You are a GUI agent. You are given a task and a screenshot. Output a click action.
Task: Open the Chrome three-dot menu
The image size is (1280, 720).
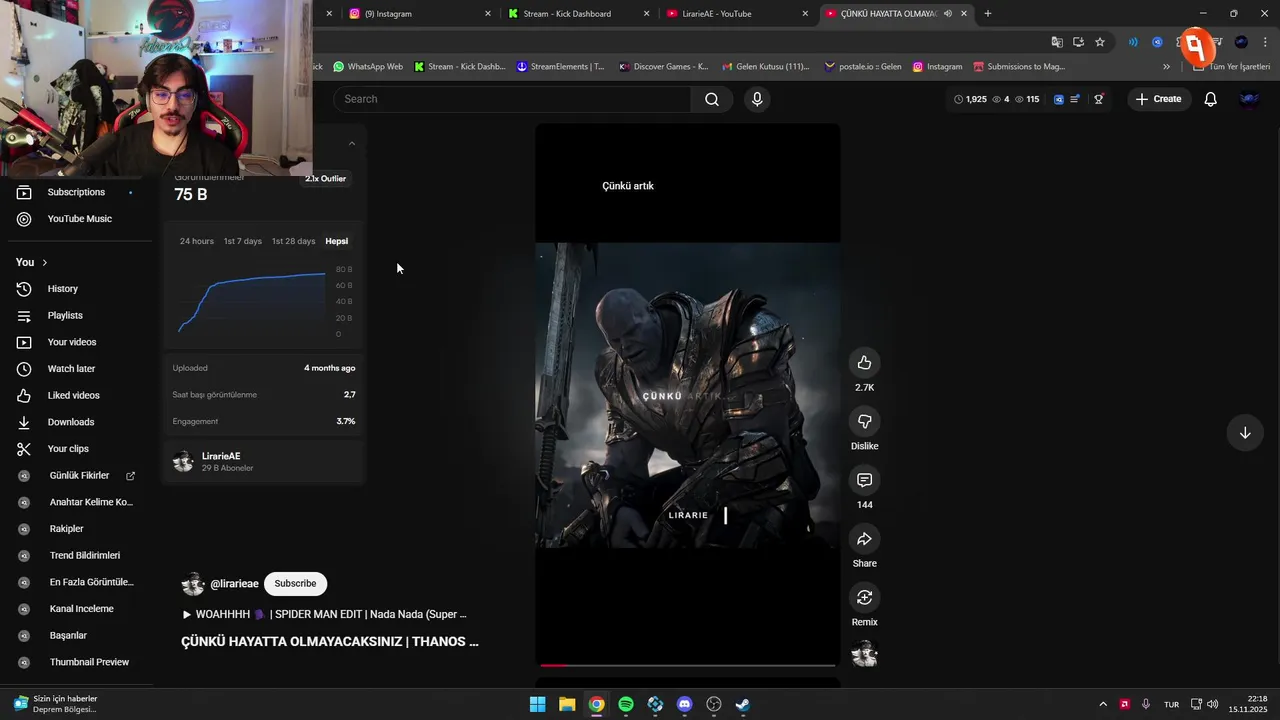[x=1265, y=42]
